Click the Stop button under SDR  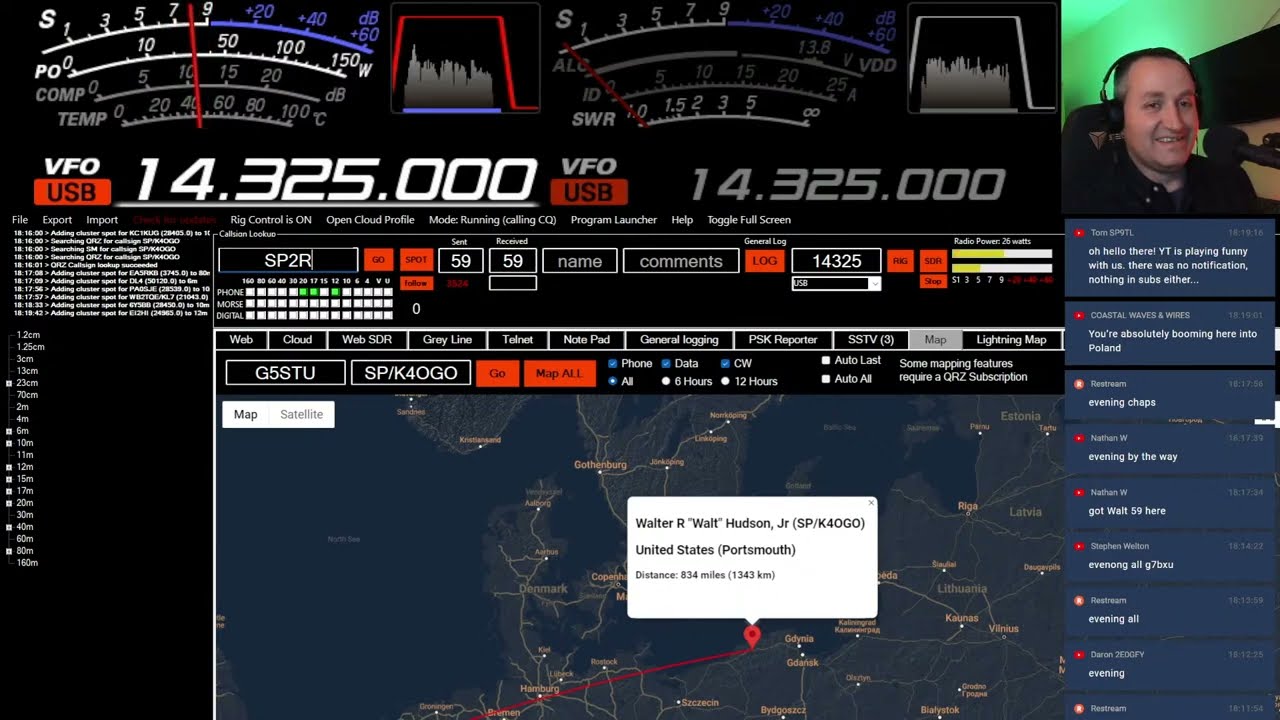[933, 282]
